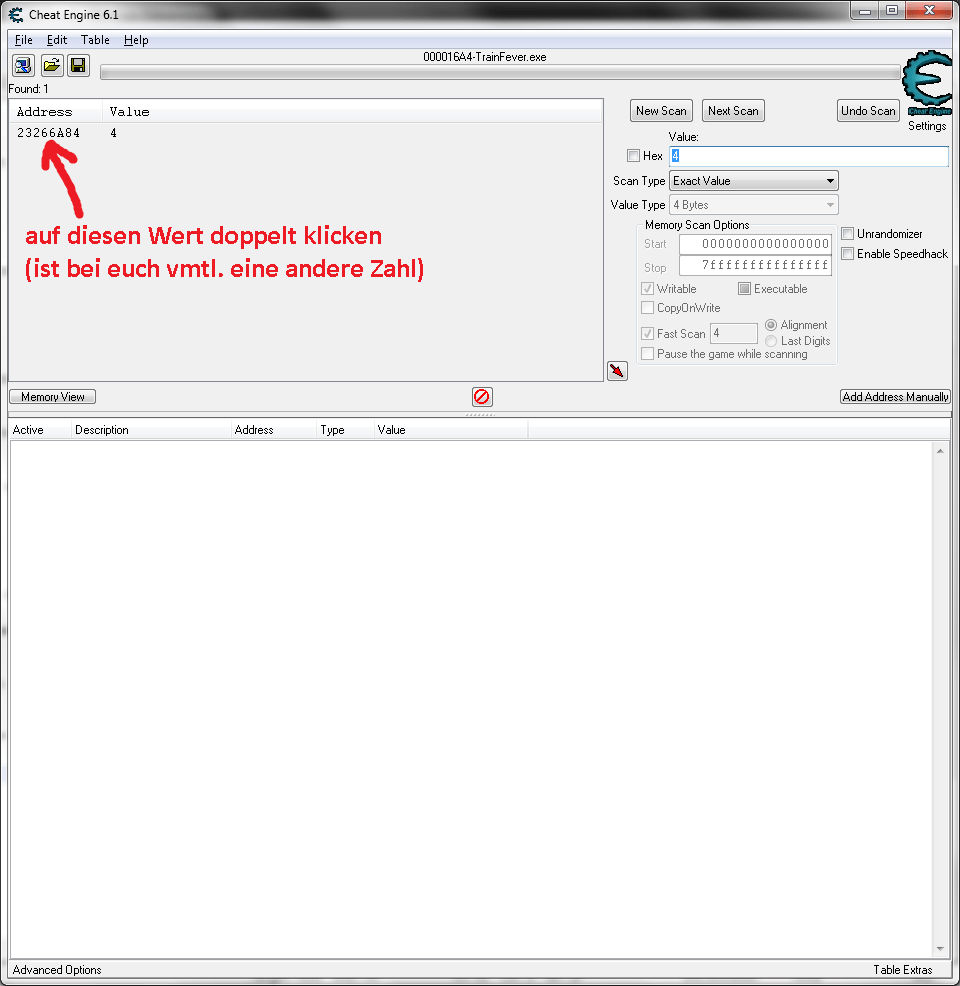
Task: Open the Edit menu
Action: coord(57,40)
